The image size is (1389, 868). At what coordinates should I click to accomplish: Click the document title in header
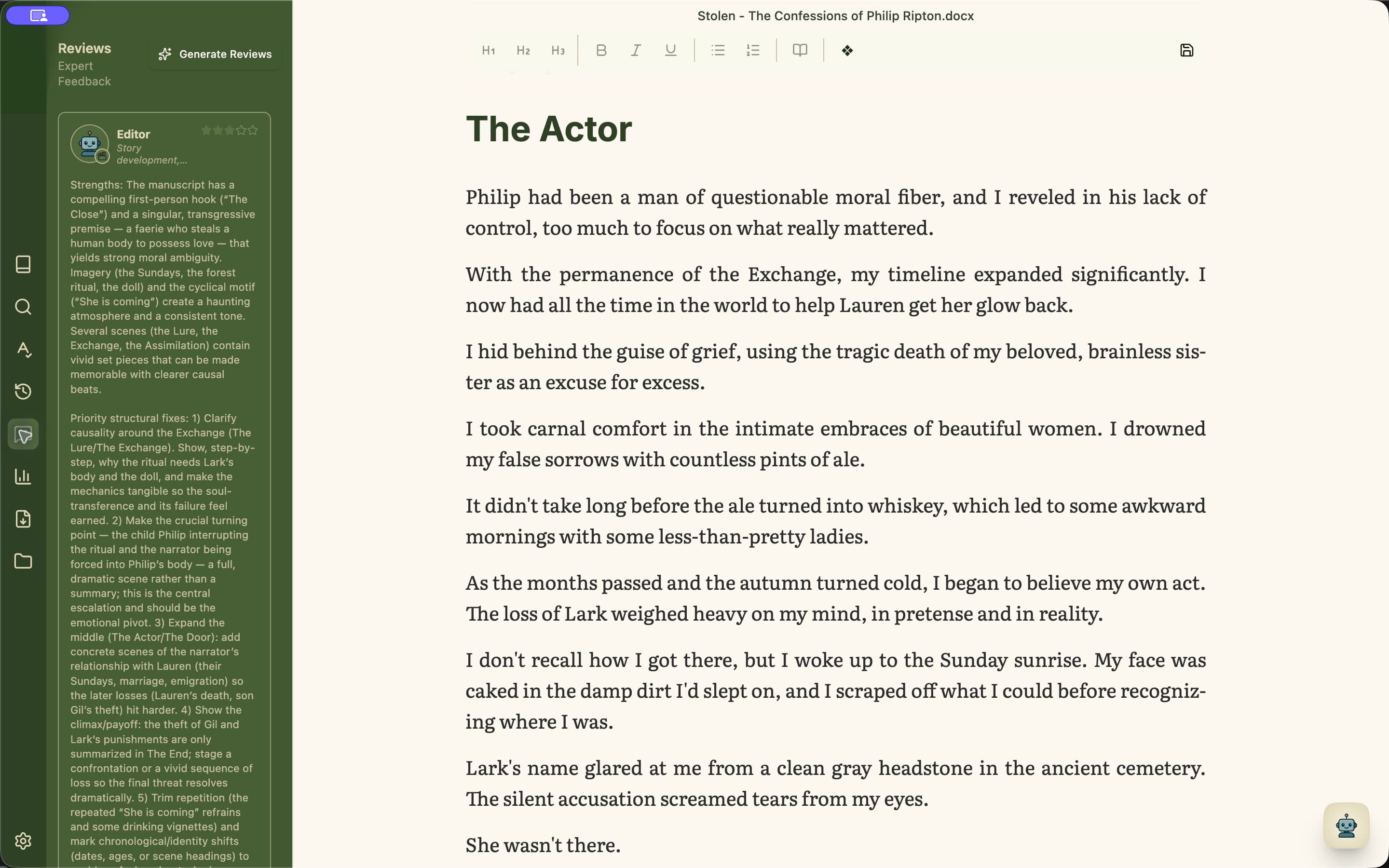(835, 16)
